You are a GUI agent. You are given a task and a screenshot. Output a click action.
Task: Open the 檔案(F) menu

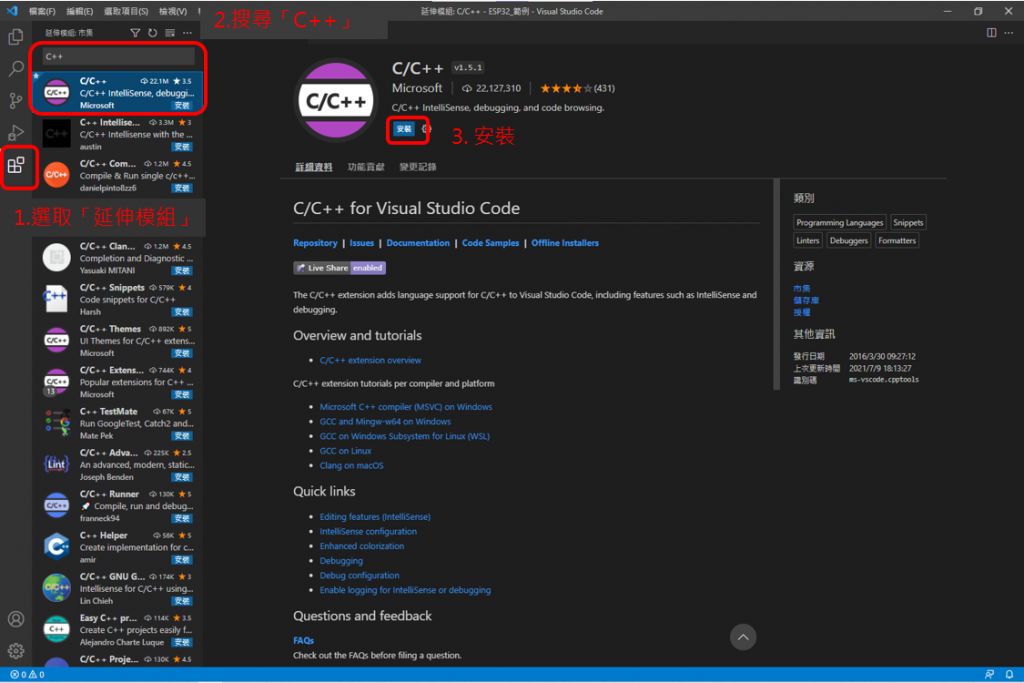click(42, 11)
